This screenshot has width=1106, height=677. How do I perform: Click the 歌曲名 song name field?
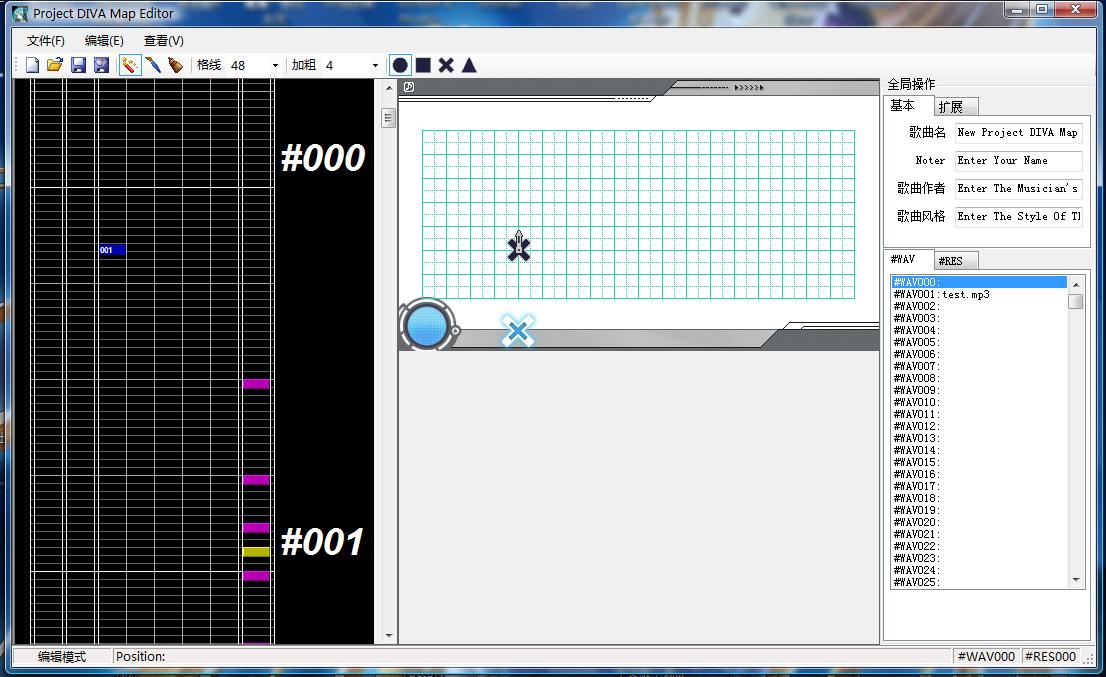click(1018, 133)
